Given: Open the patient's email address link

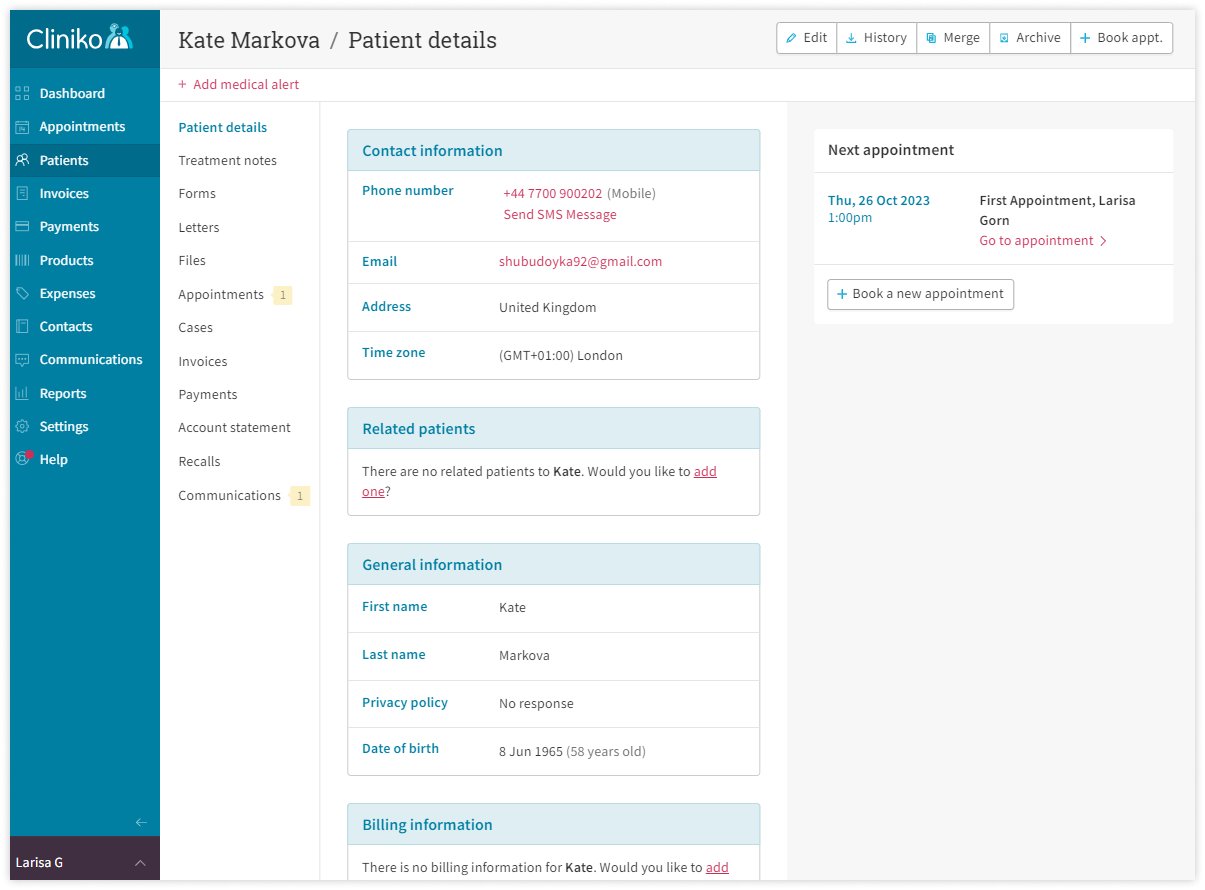Looking at the screenshot, I should (x=580, y=262).
